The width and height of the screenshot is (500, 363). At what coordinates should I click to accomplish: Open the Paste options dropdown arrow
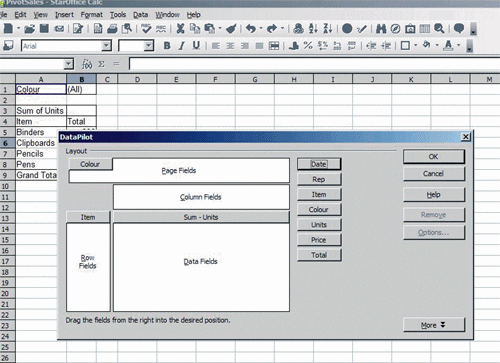pyautogui.click(x=220, y=29)
